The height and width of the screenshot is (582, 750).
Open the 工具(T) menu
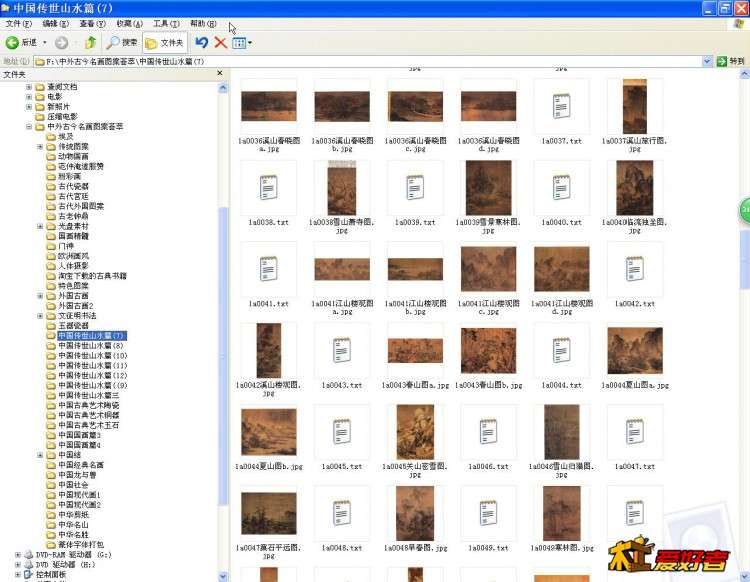[166, 23]
